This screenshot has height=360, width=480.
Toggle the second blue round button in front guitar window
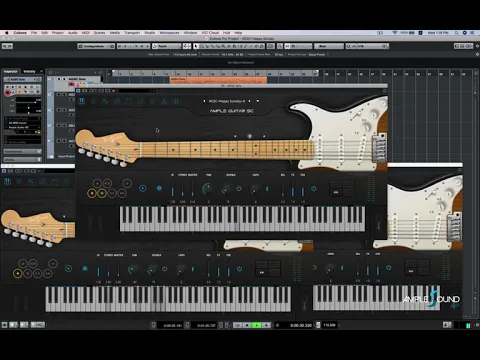pos(159,188)
